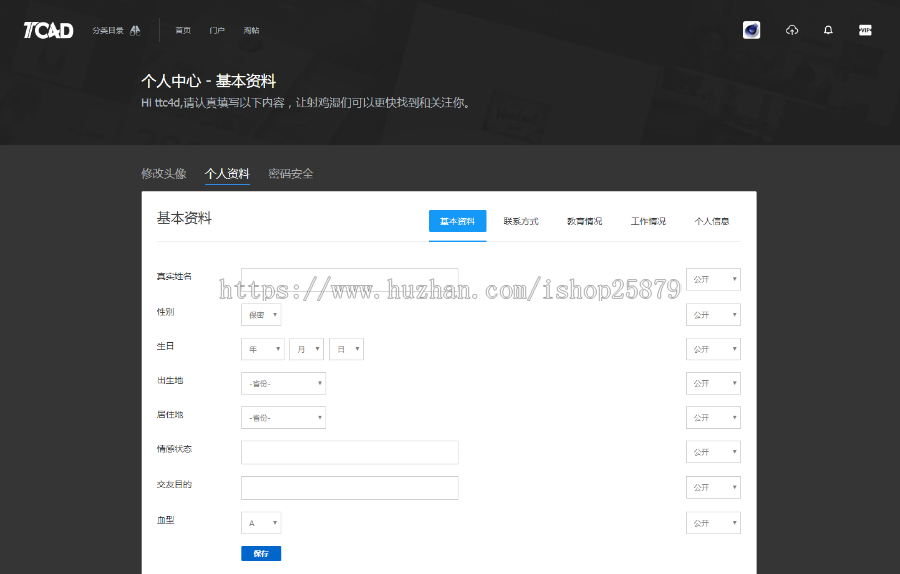Screen dimensions: 900x574
Task: Open the birthday 日 dropdown
Action: [347, 349]
